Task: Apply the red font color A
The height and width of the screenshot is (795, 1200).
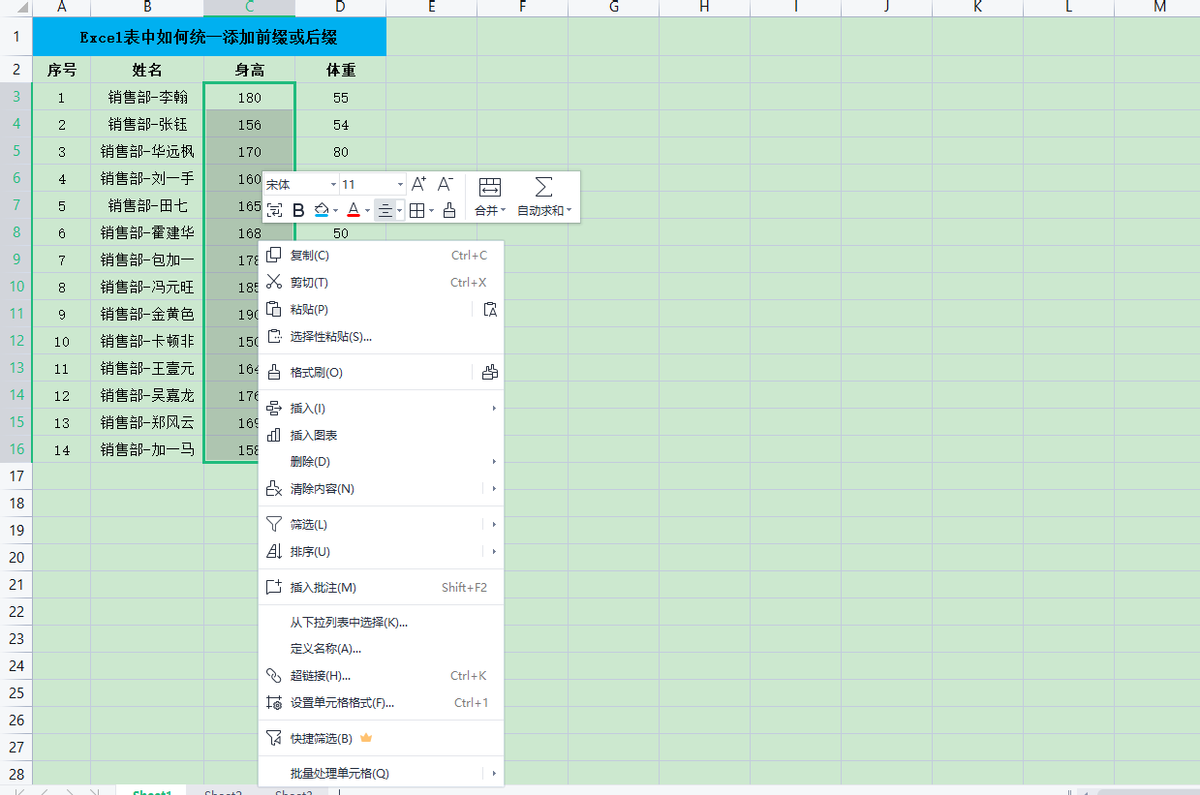Action: [x=353, y=210]
